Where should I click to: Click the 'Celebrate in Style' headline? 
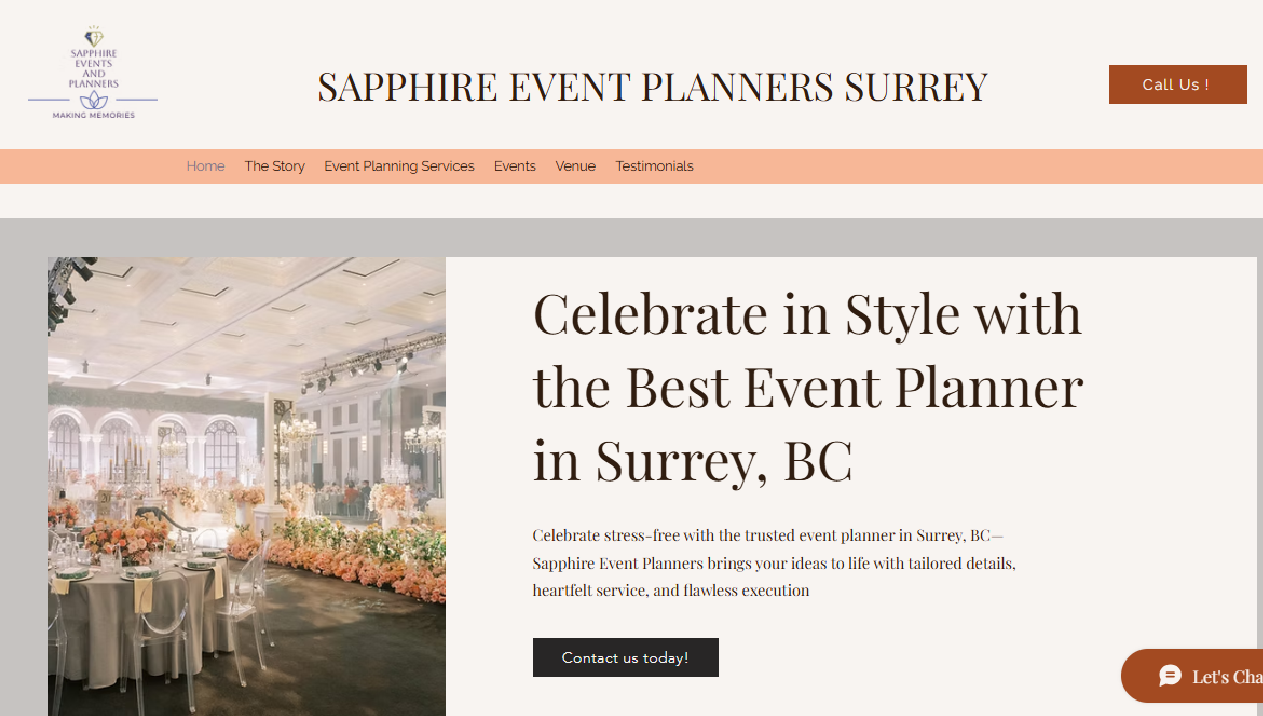click(x=807, y=386)
